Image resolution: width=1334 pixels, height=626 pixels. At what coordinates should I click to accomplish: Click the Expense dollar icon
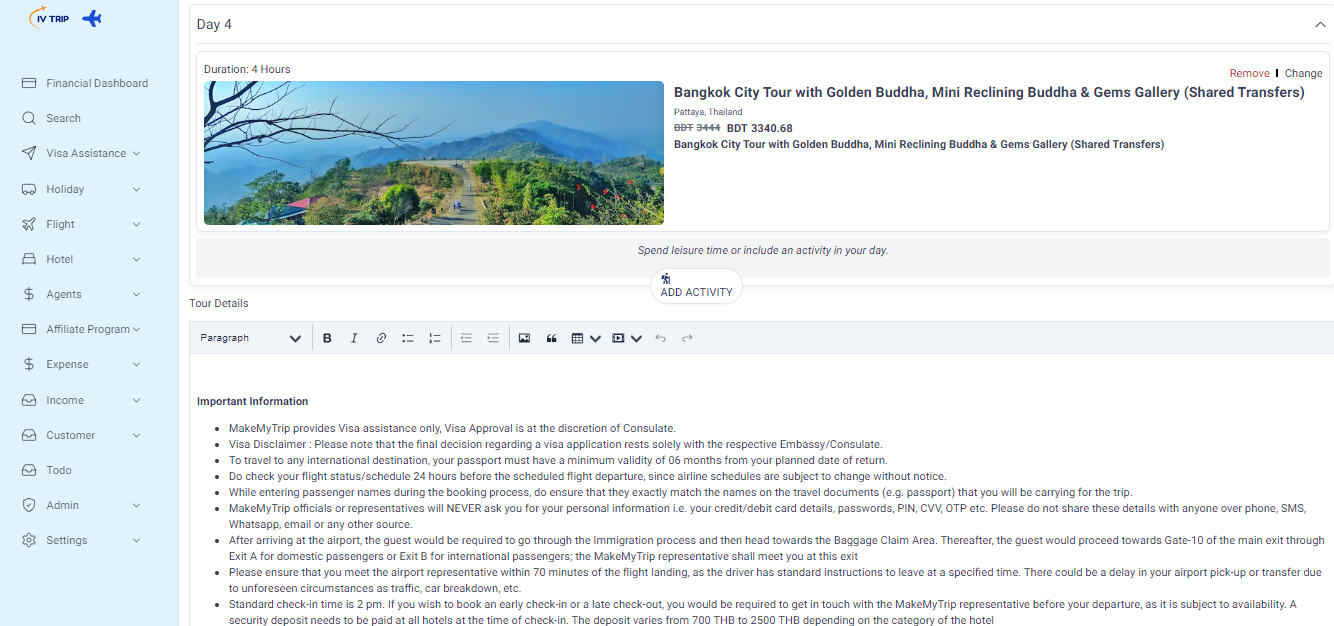(x=29, y=364)
